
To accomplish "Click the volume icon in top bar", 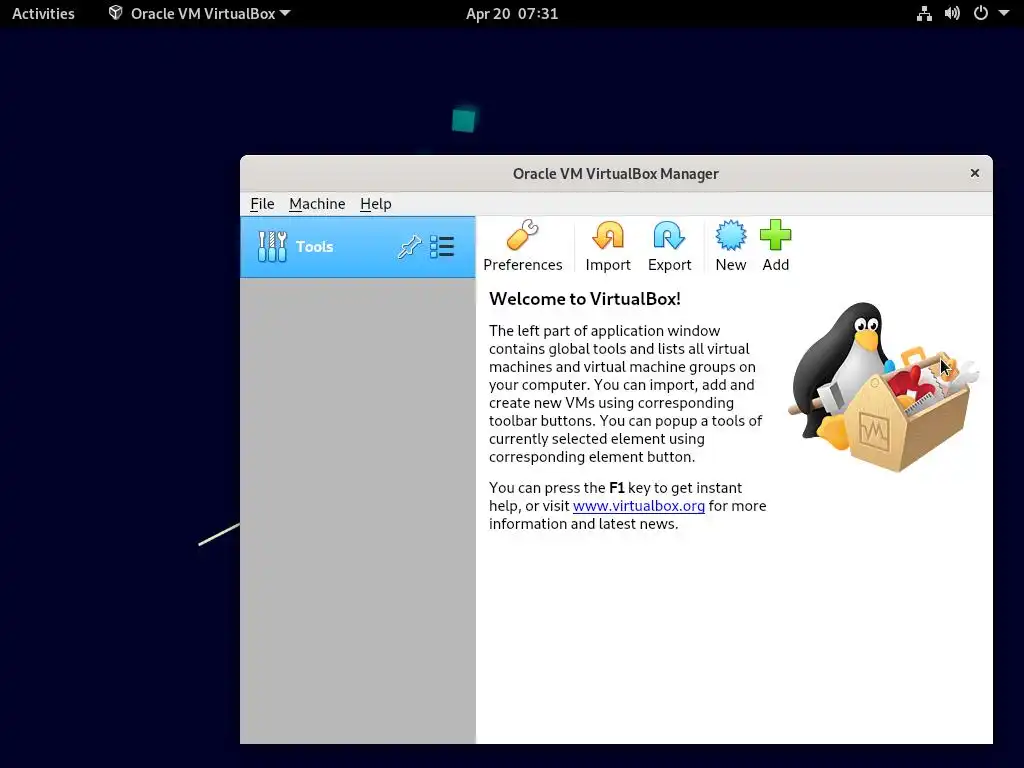I will click(952, 14).
